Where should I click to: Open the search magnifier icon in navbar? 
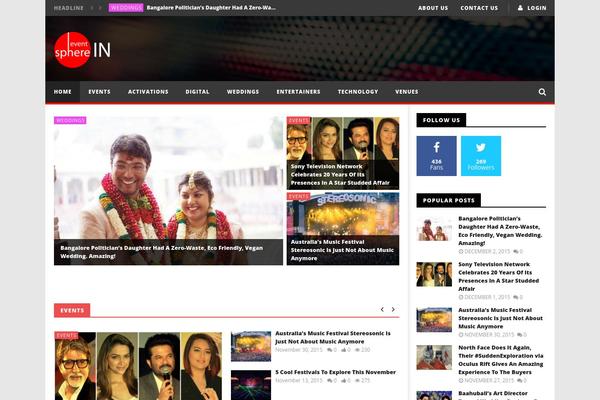tap(542, 92)
